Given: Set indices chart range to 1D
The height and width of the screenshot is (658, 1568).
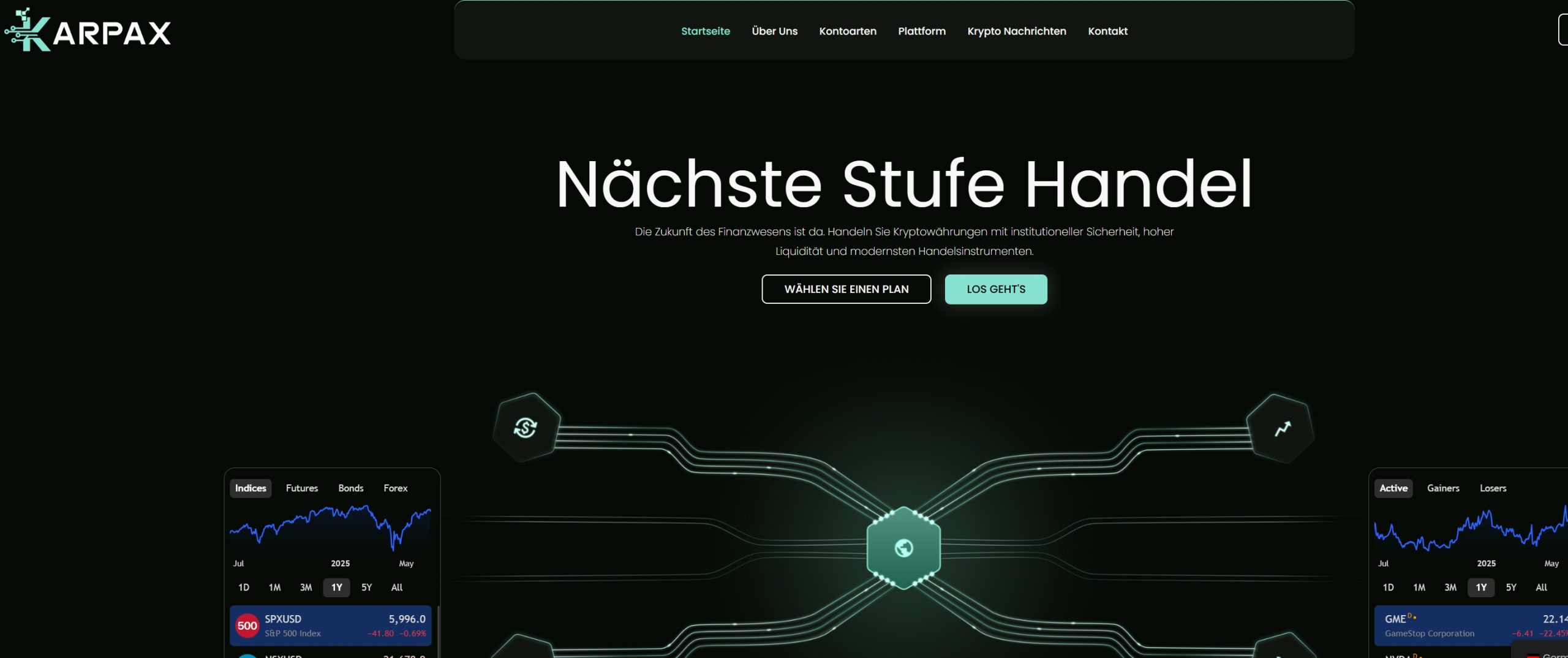Looking at the screenshot, I should [243, 588].
